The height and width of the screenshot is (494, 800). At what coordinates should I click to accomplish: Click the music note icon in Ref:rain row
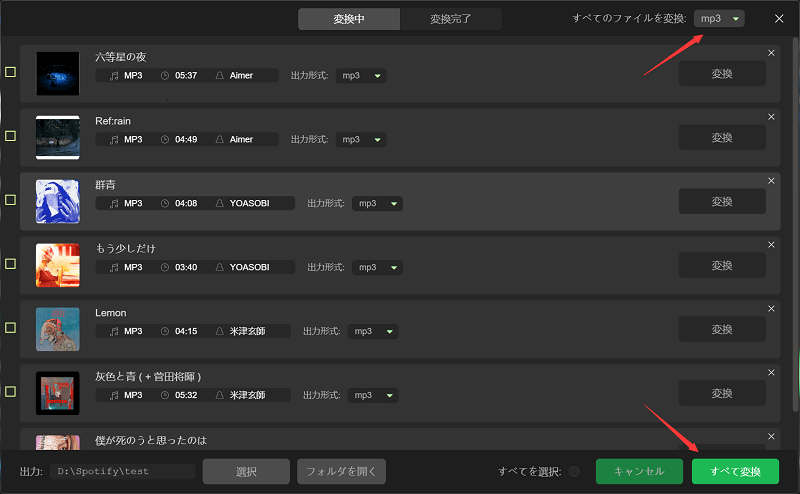(114, 139)
